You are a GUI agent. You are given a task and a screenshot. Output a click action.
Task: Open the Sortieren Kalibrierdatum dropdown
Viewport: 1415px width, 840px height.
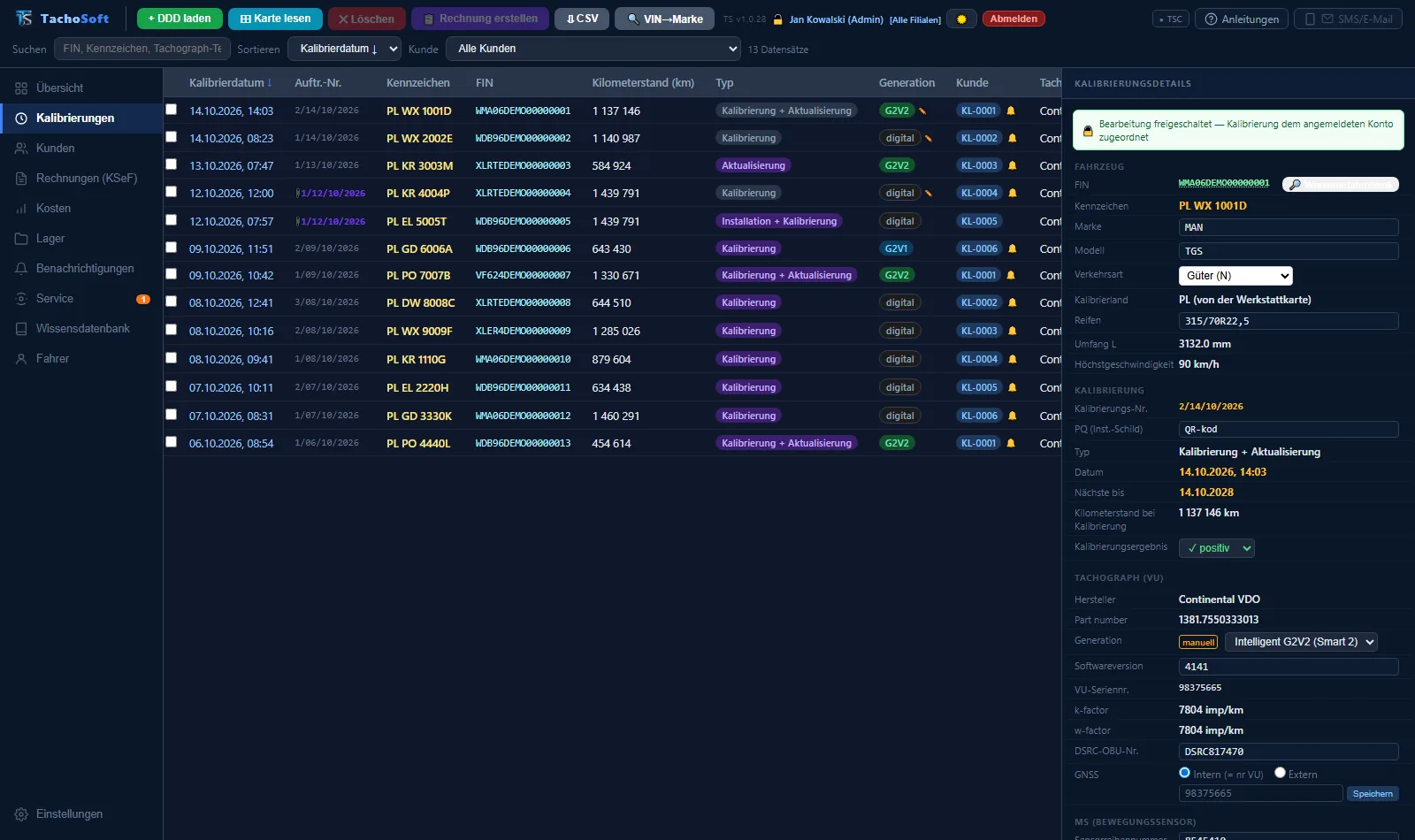tap(345, 49)
